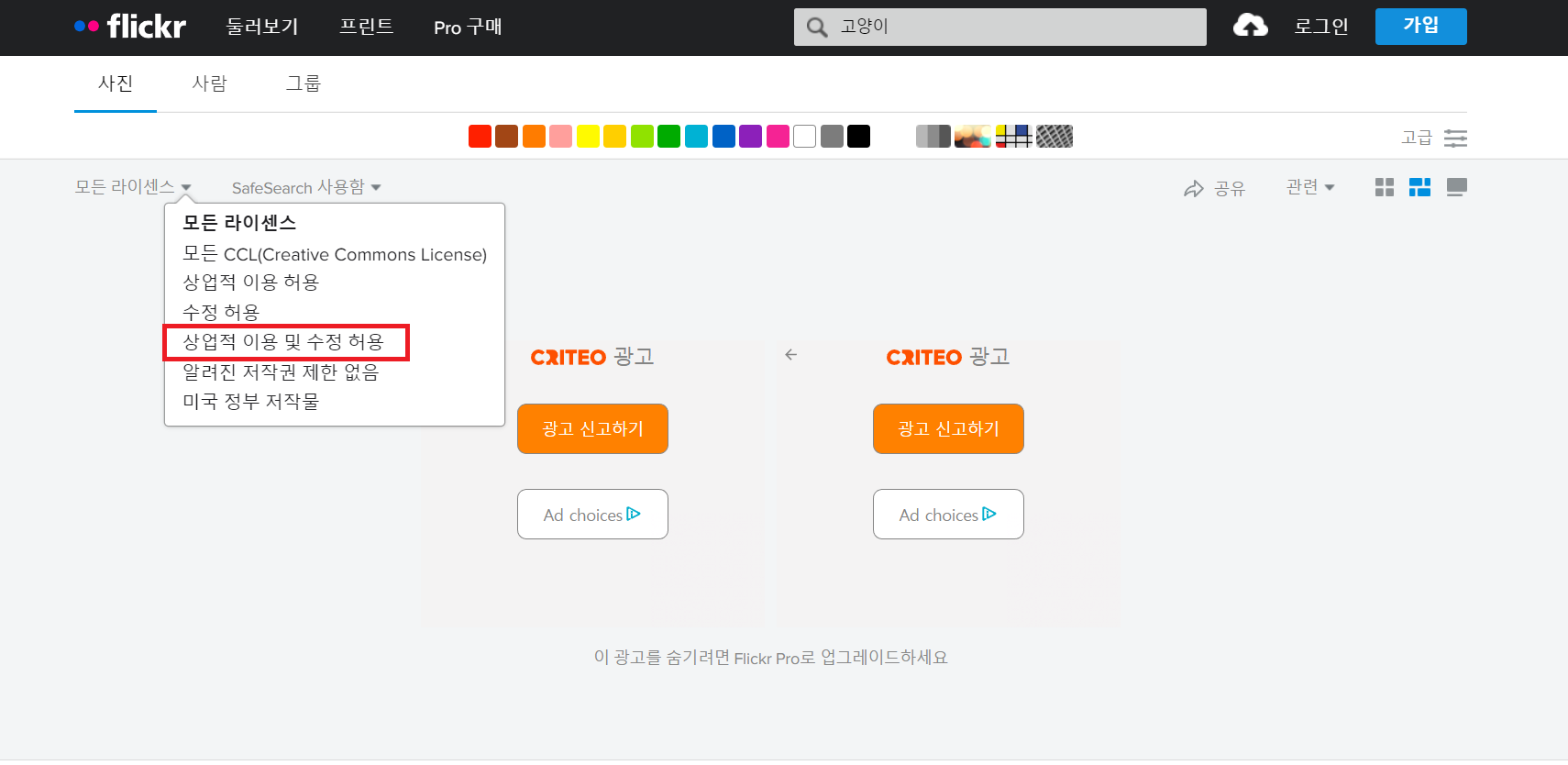Select 상업적 이용 및 수정 허용
1568x765 pixels.
pos(283,342)
